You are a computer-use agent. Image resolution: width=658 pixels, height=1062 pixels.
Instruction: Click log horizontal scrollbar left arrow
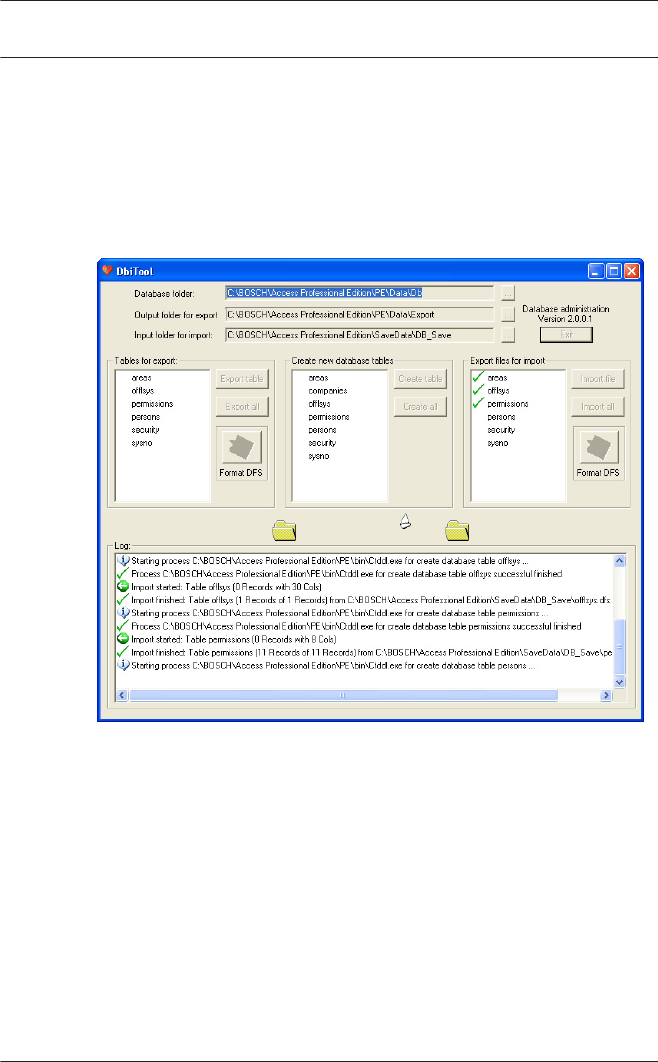click(123, 695)
